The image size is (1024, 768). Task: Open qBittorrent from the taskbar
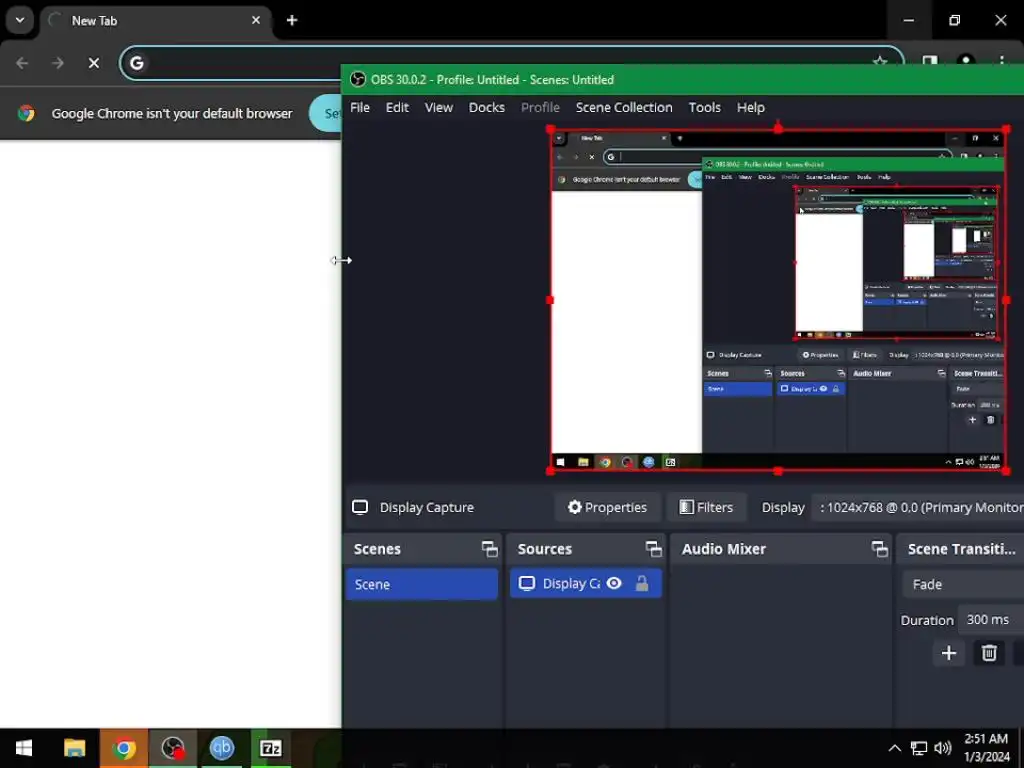click(x=222, y=748)
